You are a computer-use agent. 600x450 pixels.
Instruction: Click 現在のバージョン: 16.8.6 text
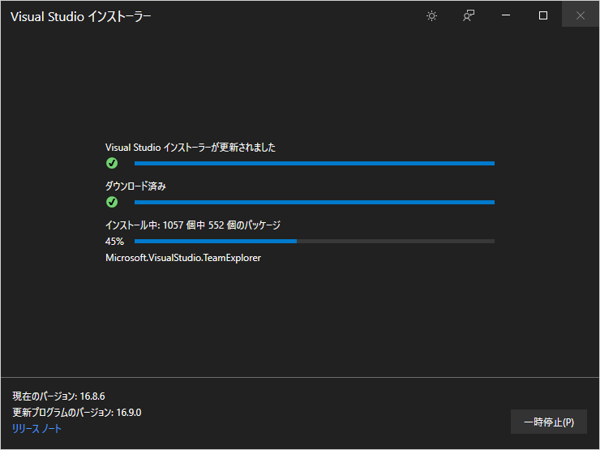click(x=59, y=396)
